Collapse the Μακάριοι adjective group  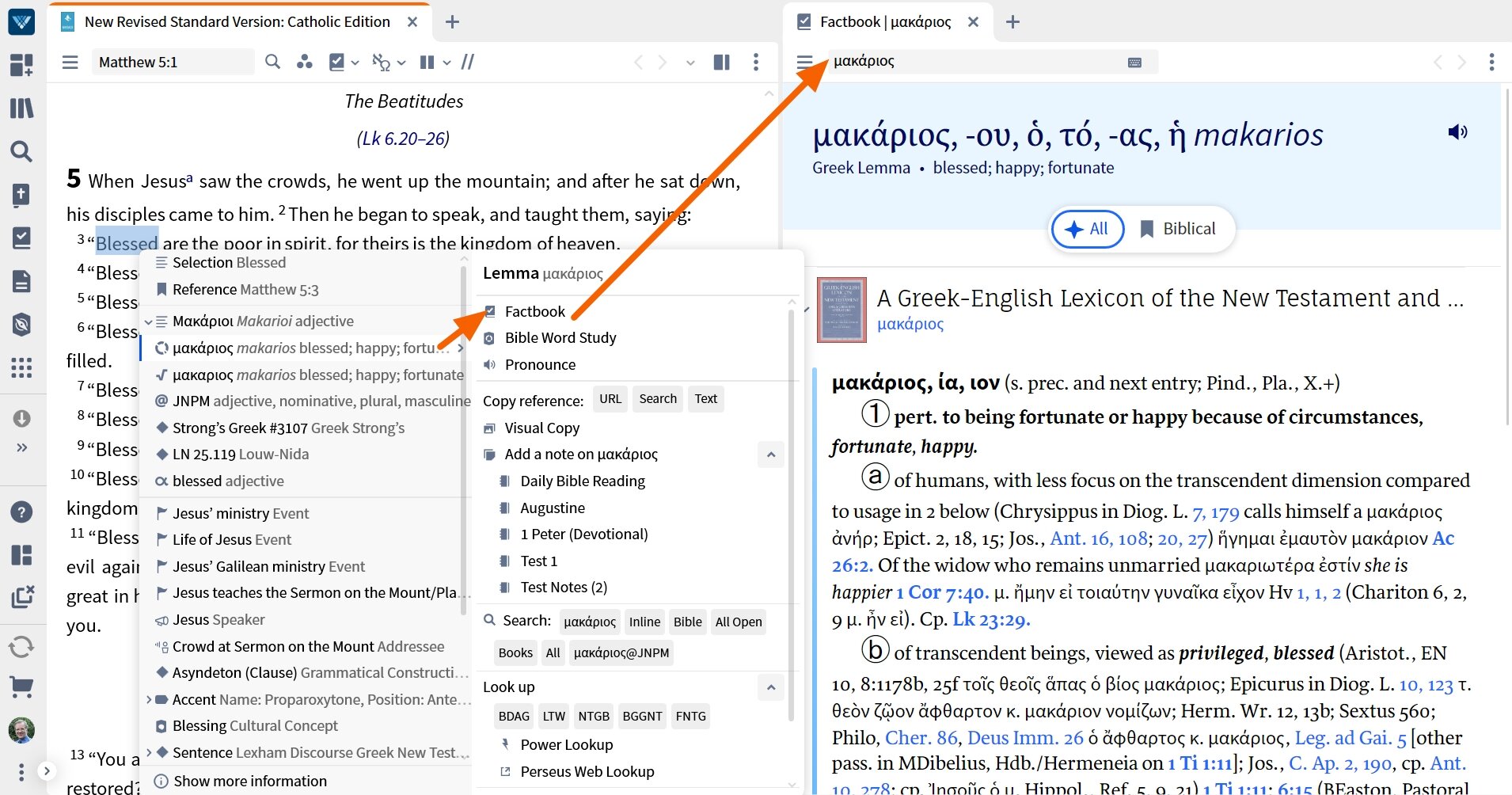click(x=148, y=321)
